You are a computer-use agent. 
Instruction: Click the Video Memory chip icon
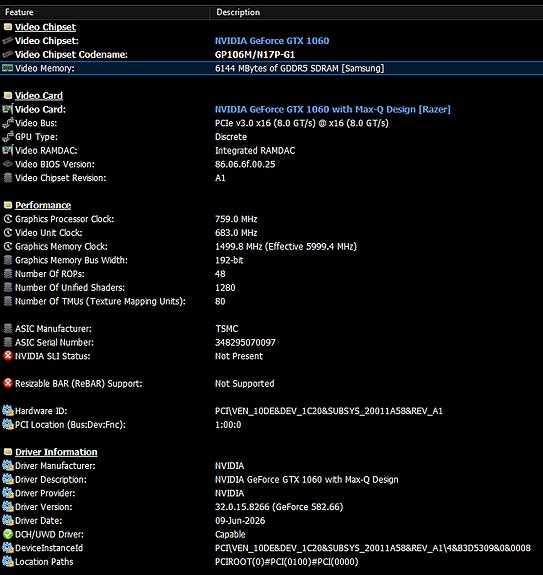pos(7,68)
